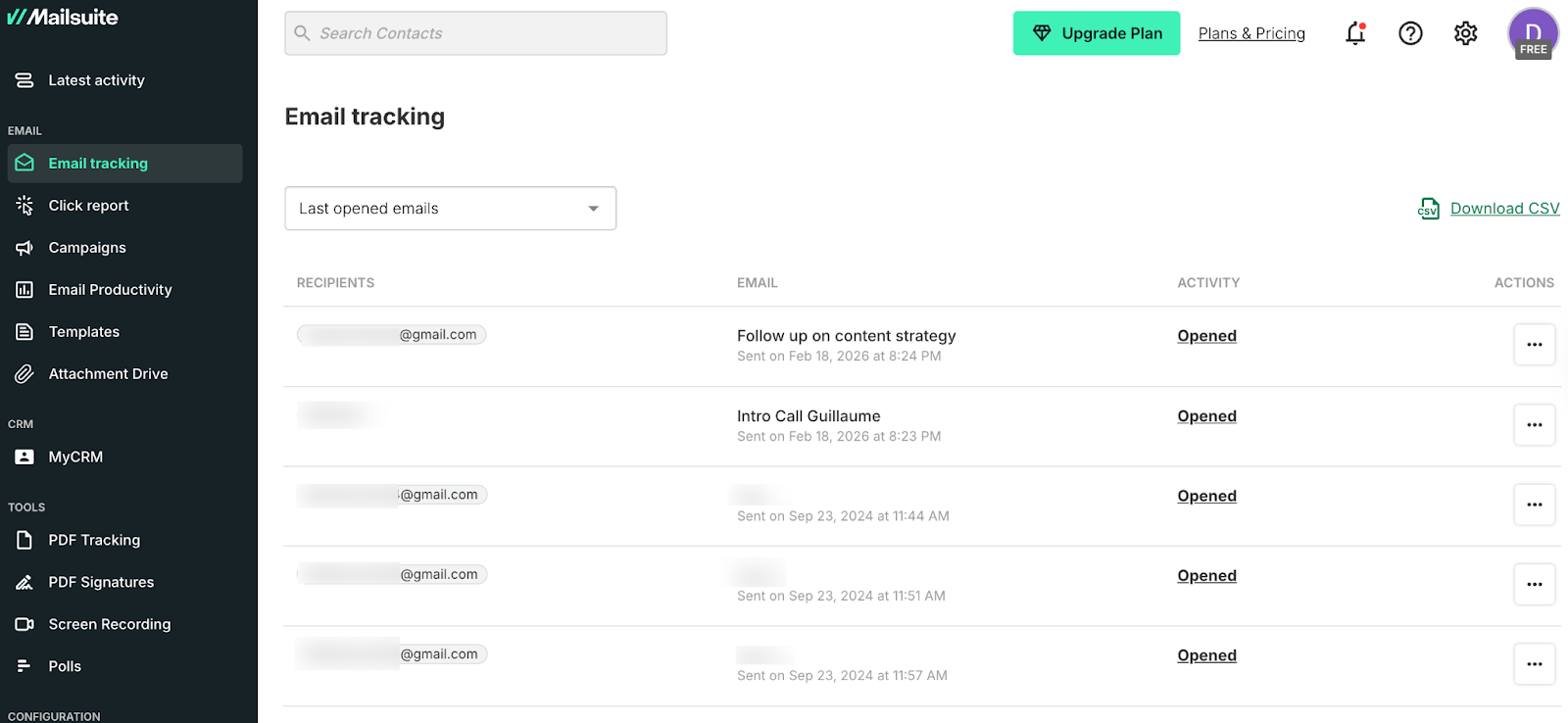
Task: Select the Email tracking envelope icon
Action: (24, 163)
